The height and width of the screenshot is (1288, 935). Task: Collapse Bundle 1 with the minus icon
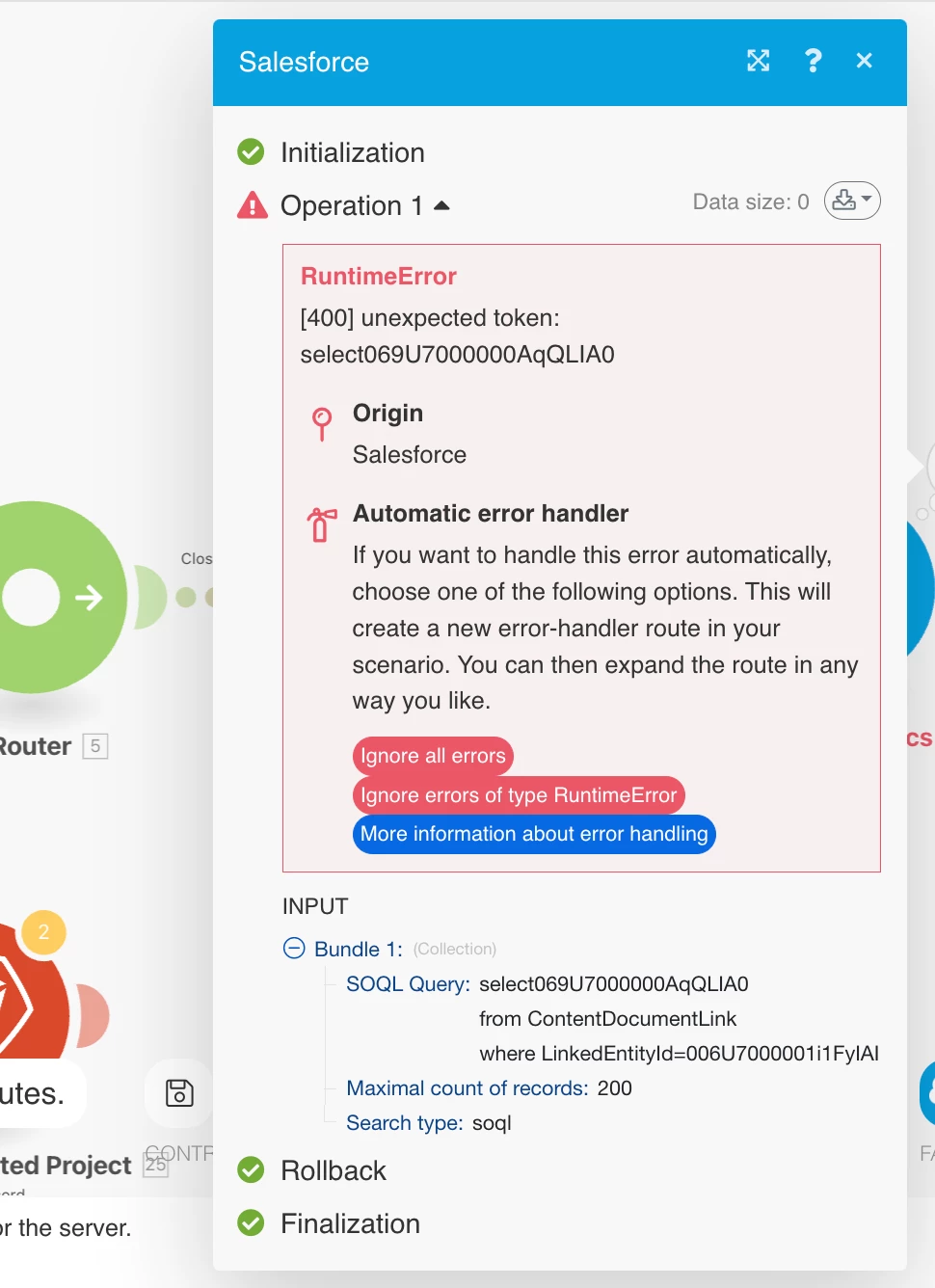[294, 949]
